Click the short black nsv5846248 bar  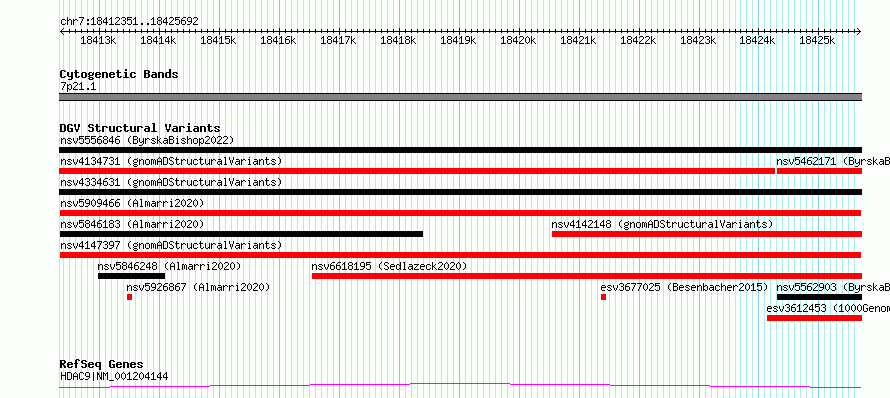click(x=131, y=276)
